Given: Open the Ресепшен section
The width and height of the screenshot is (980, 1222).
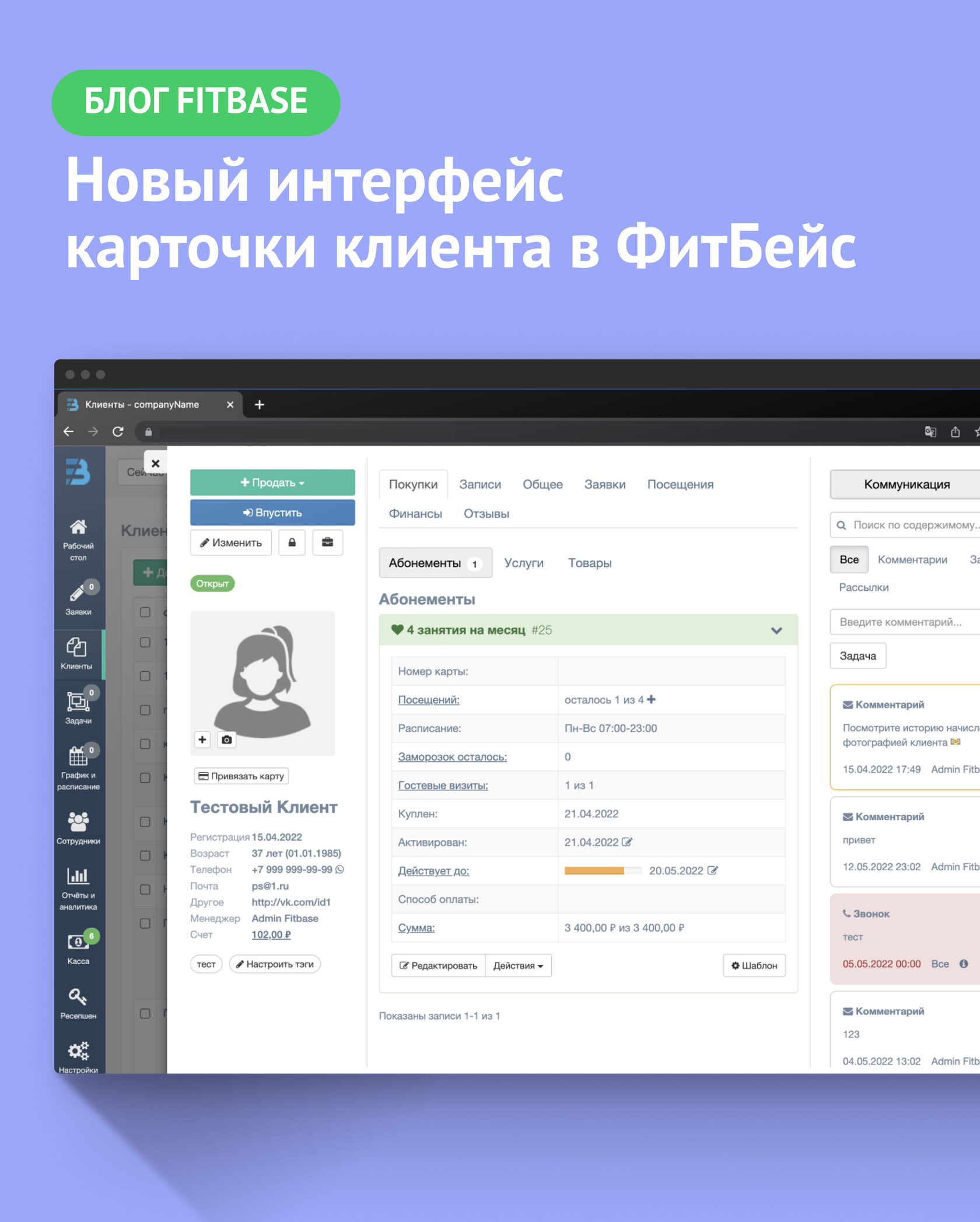Looking at the screenshot, I should click(78, 1003).
